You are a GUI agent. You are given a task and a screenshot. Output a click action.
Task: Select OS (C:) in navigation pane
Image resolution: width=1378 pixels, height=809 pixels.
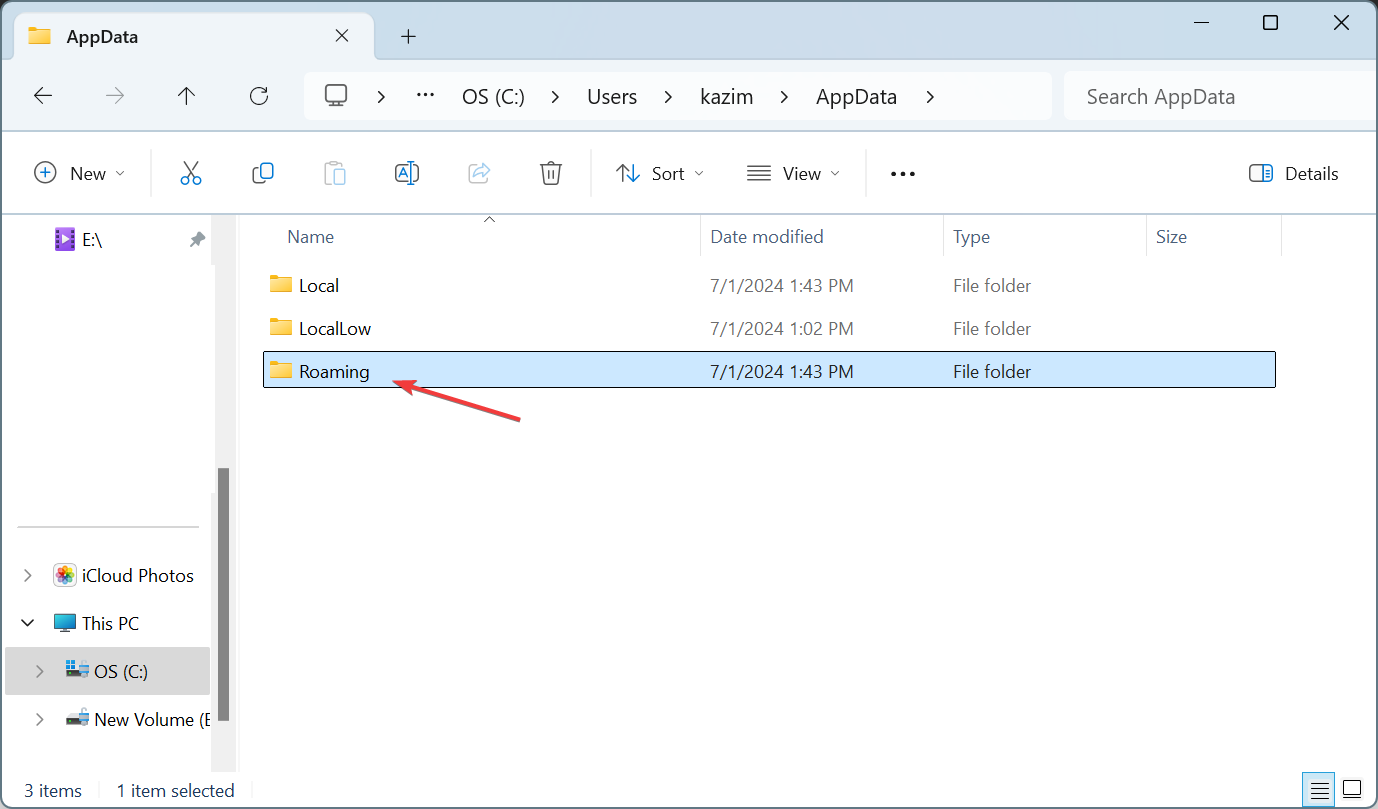(x=107, y=671)
